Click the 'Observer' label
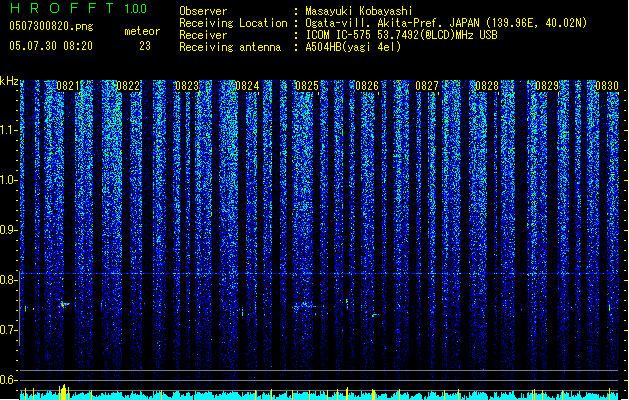Viewport: 629px width, 400px height. (203, 11)
